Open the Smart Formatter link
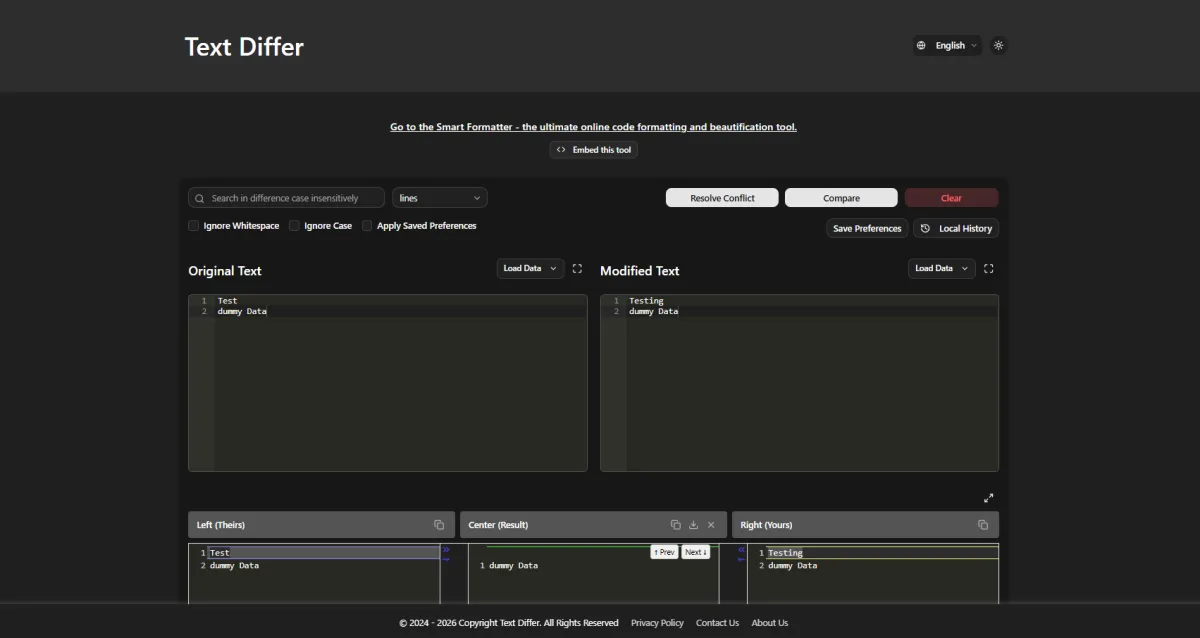Image resolution: width=1200 pixels, height=638 pixels. 593,127
